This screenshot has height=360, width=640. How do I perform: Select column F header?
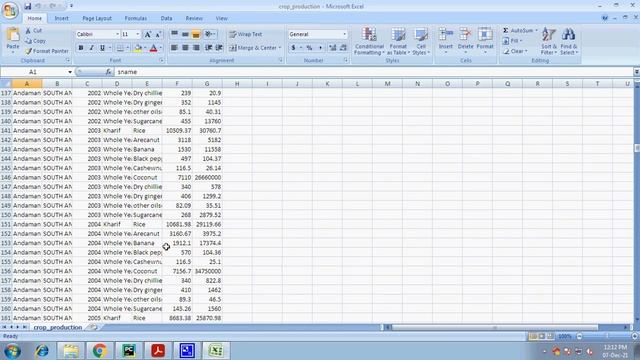(177, 84)
